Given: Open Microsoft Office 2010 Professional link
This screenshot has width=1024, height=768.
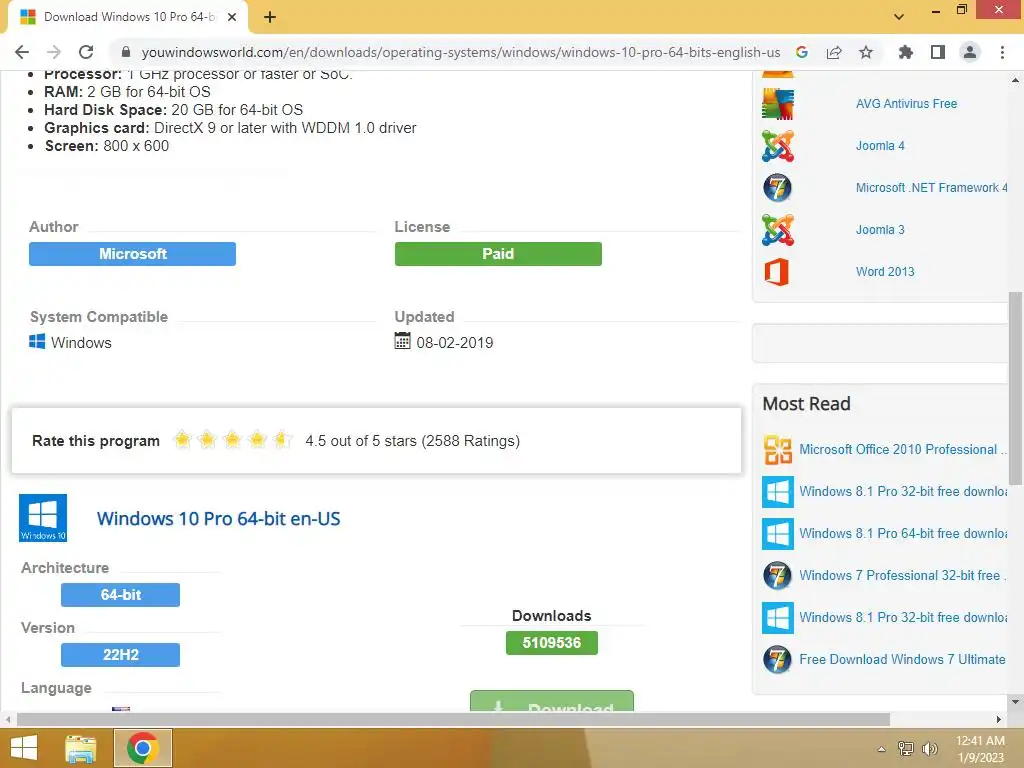Looking at the screenshot, I should coord(903,449).
